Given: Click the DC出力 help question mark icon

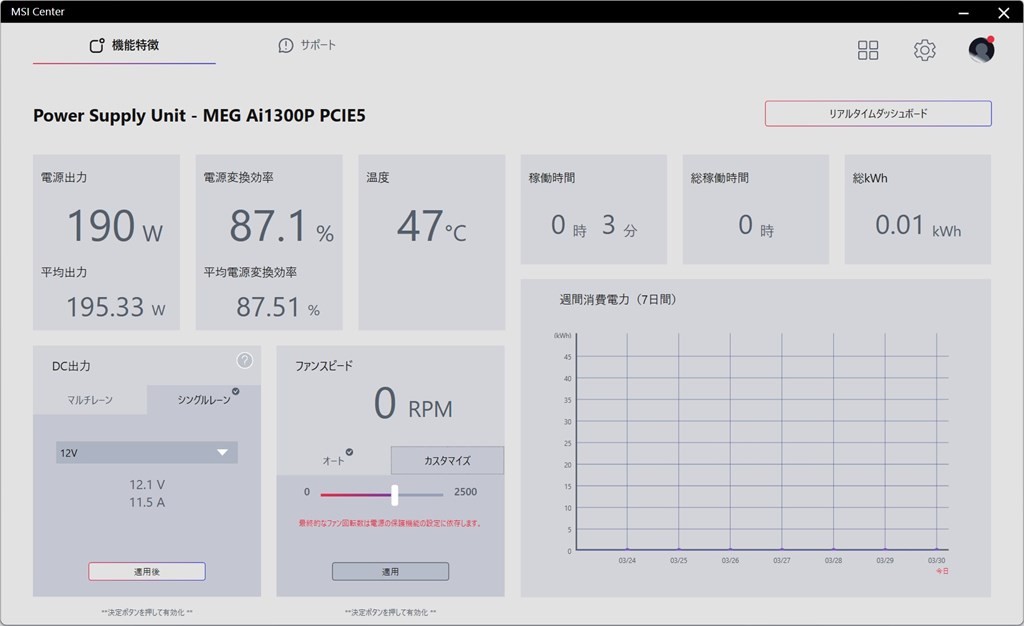Looking at the screenshot, I should 244,360.
